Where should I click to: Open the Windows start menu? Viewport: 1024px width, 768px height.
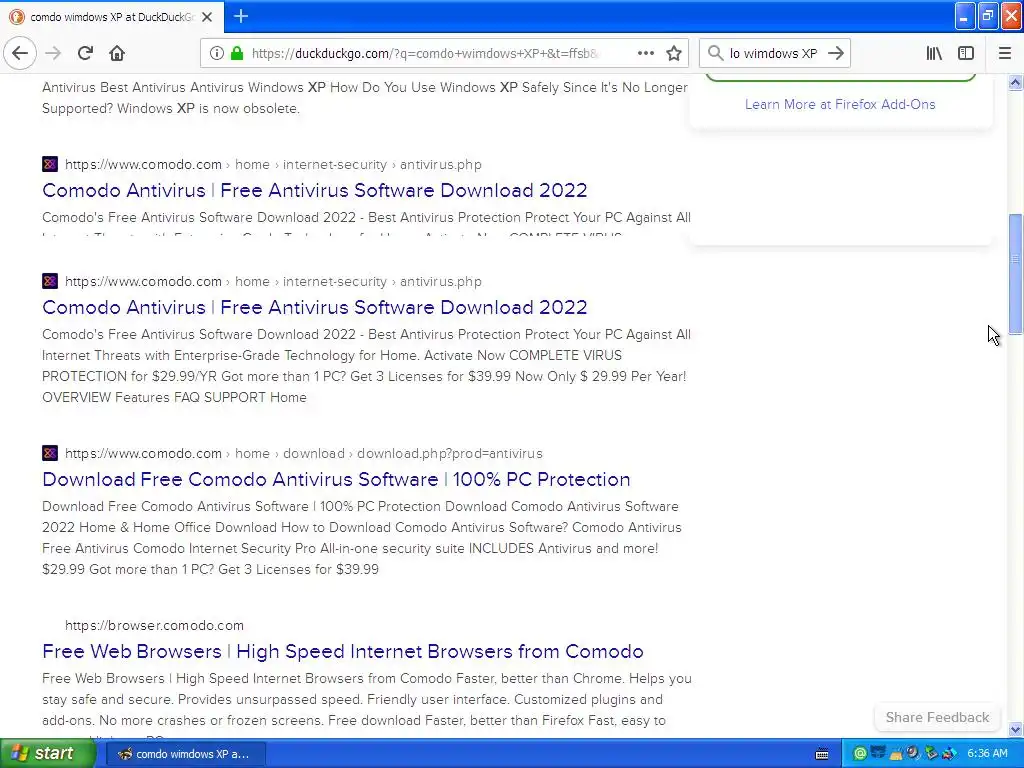(47, 754)
